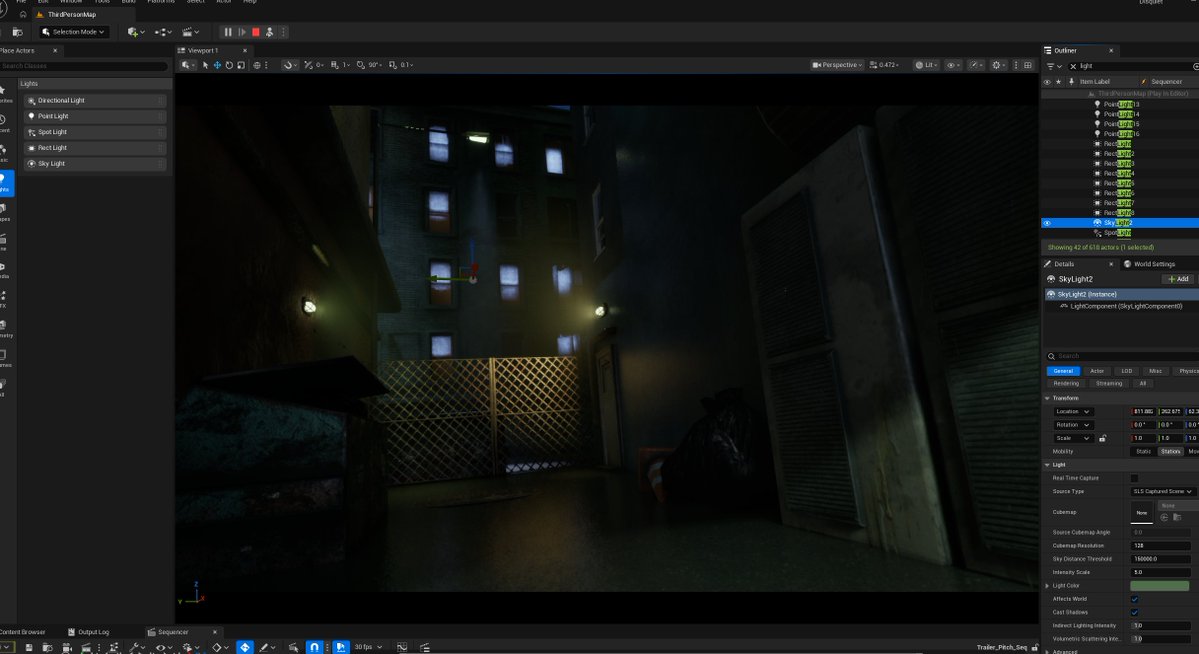Enable the Real Time Capture checkbox

[1135, 478]
